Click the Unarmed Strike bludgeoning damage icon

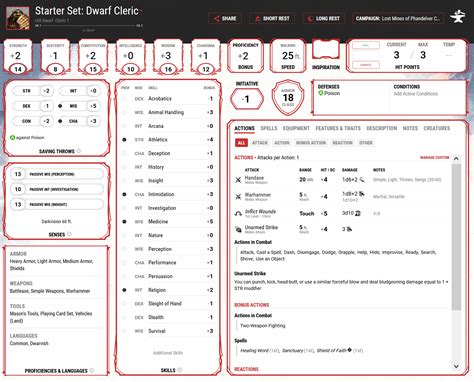coord(349,229)
